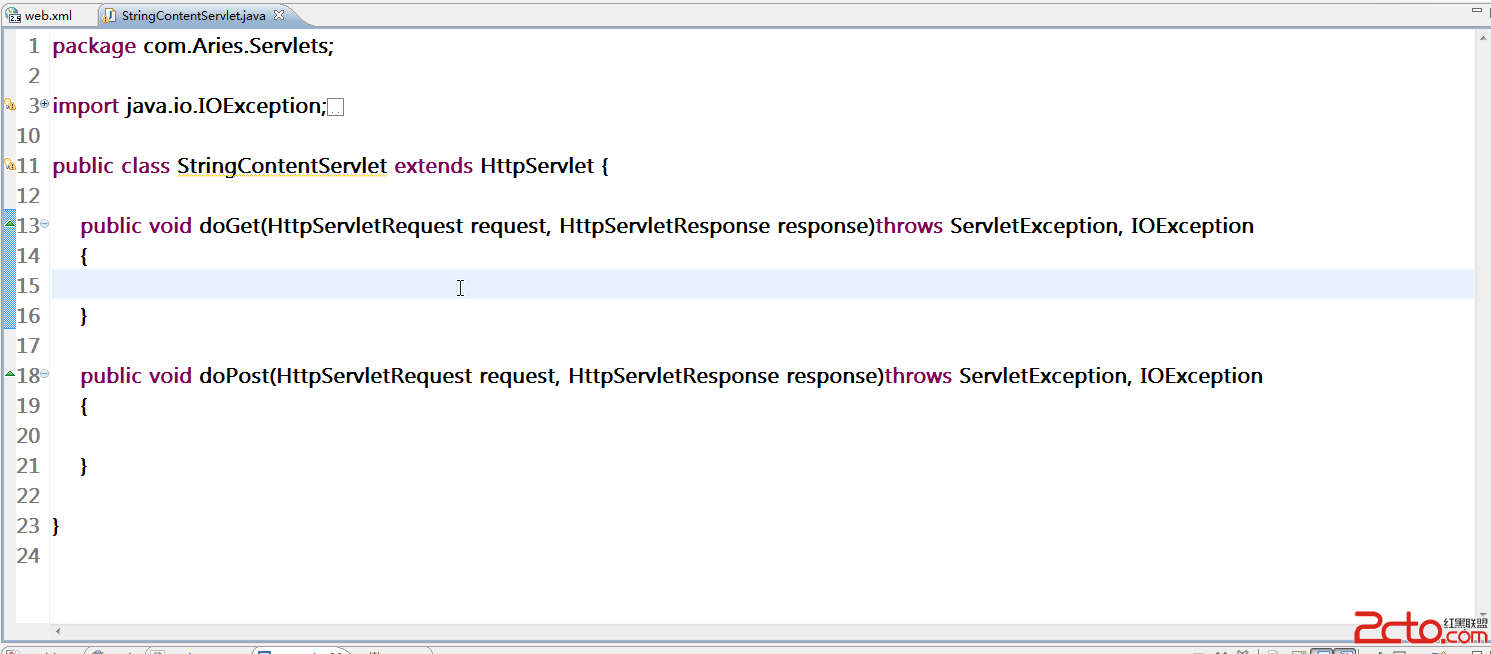Click 'HttpServletResponse' in the doGet signature
Image resolution: width=1491 pixels, height=654 pixels.
tap(665, 226)
